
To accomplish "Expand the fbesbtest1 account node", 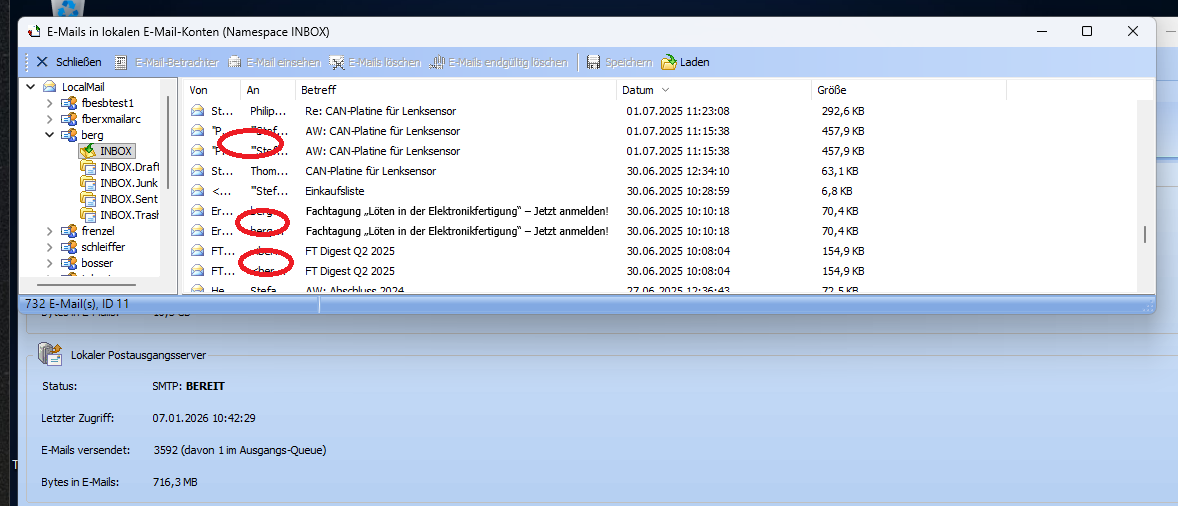I will [50, 103].
